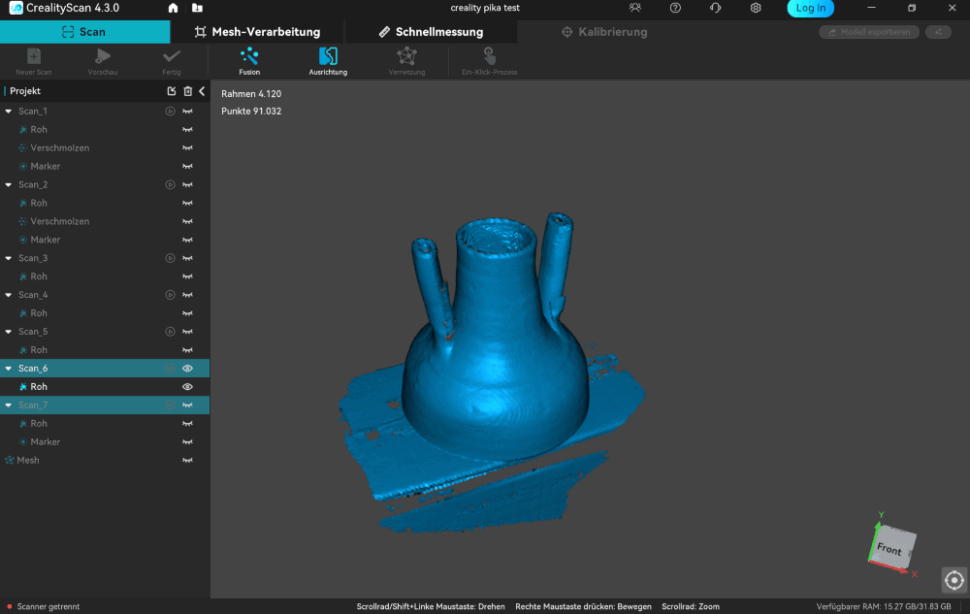Image resolution: width=970 pixels, height=614 pixels.
Task: Click the trash delete icon in Projekt header
Action: click(x=187, y=91)
